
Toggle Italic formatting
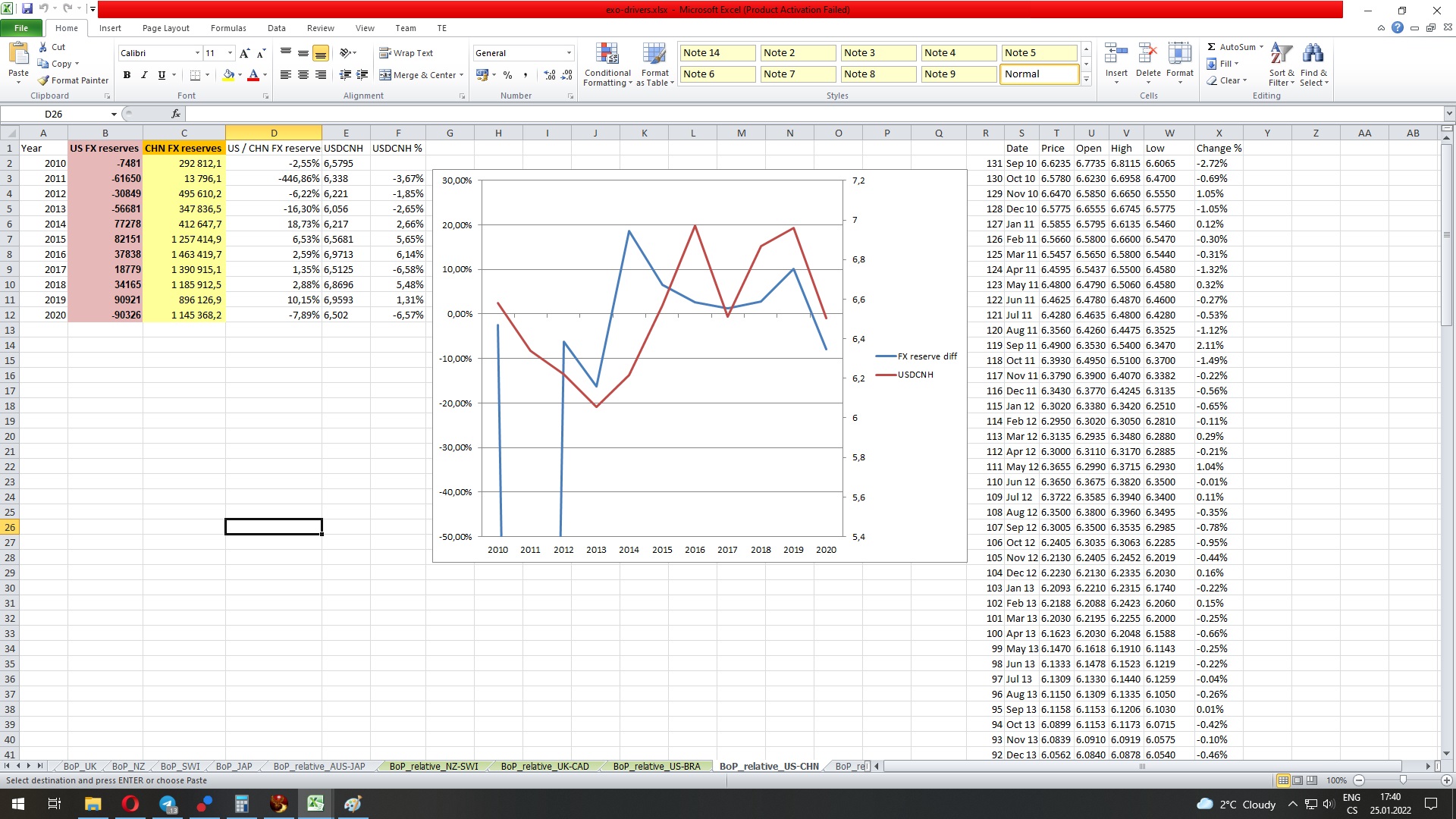(x=144, y=75)
